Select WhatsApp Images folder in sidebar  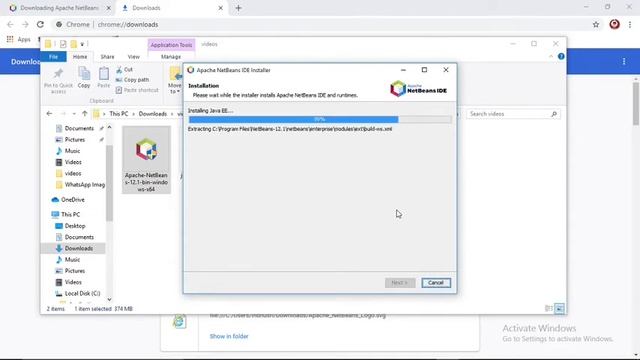(80, 184)
